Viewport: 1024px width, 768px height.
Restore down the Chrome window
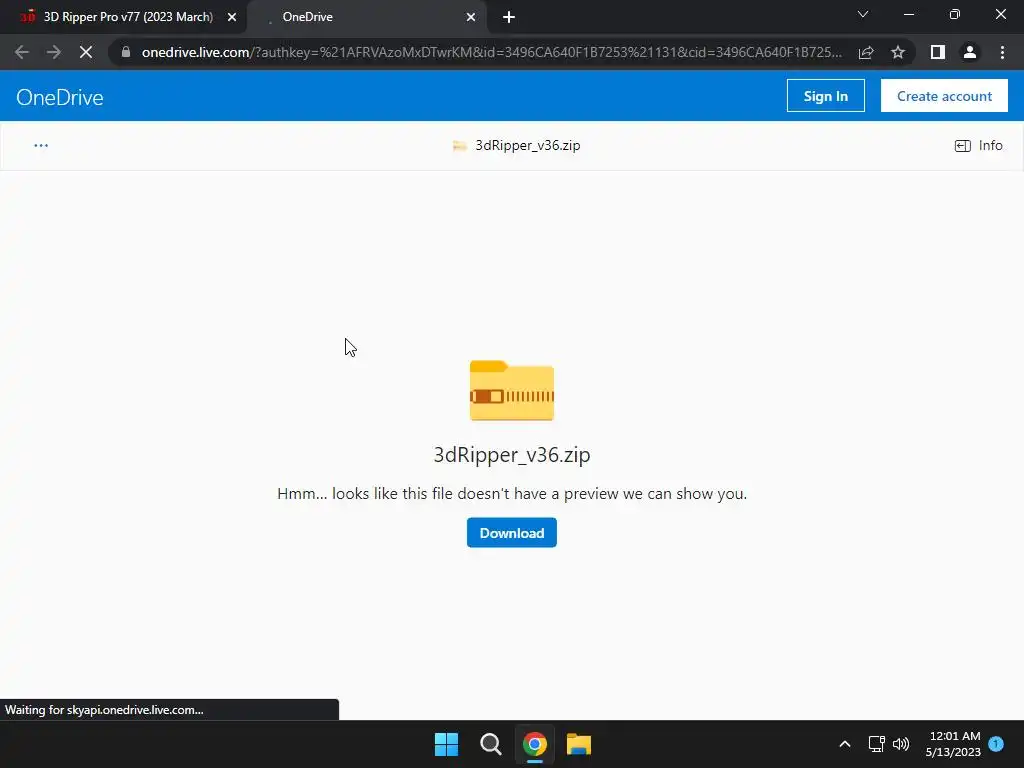(x=955, y=14)
